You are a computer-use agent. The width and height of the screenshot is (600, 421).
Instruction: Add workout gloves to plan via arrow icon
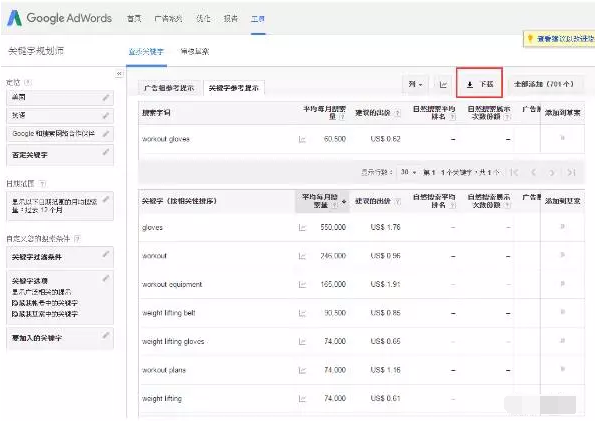click(561, 138)
